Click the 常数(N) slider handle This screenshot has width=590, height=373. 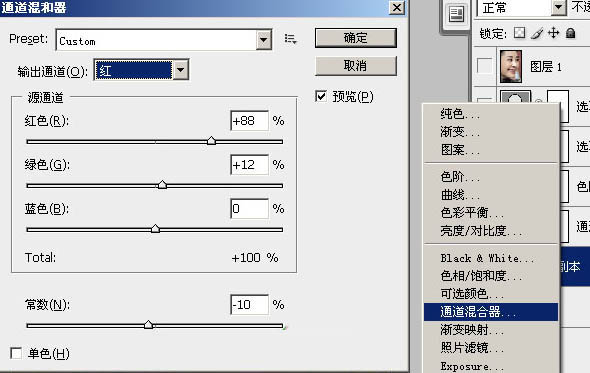tap(149, 324)
